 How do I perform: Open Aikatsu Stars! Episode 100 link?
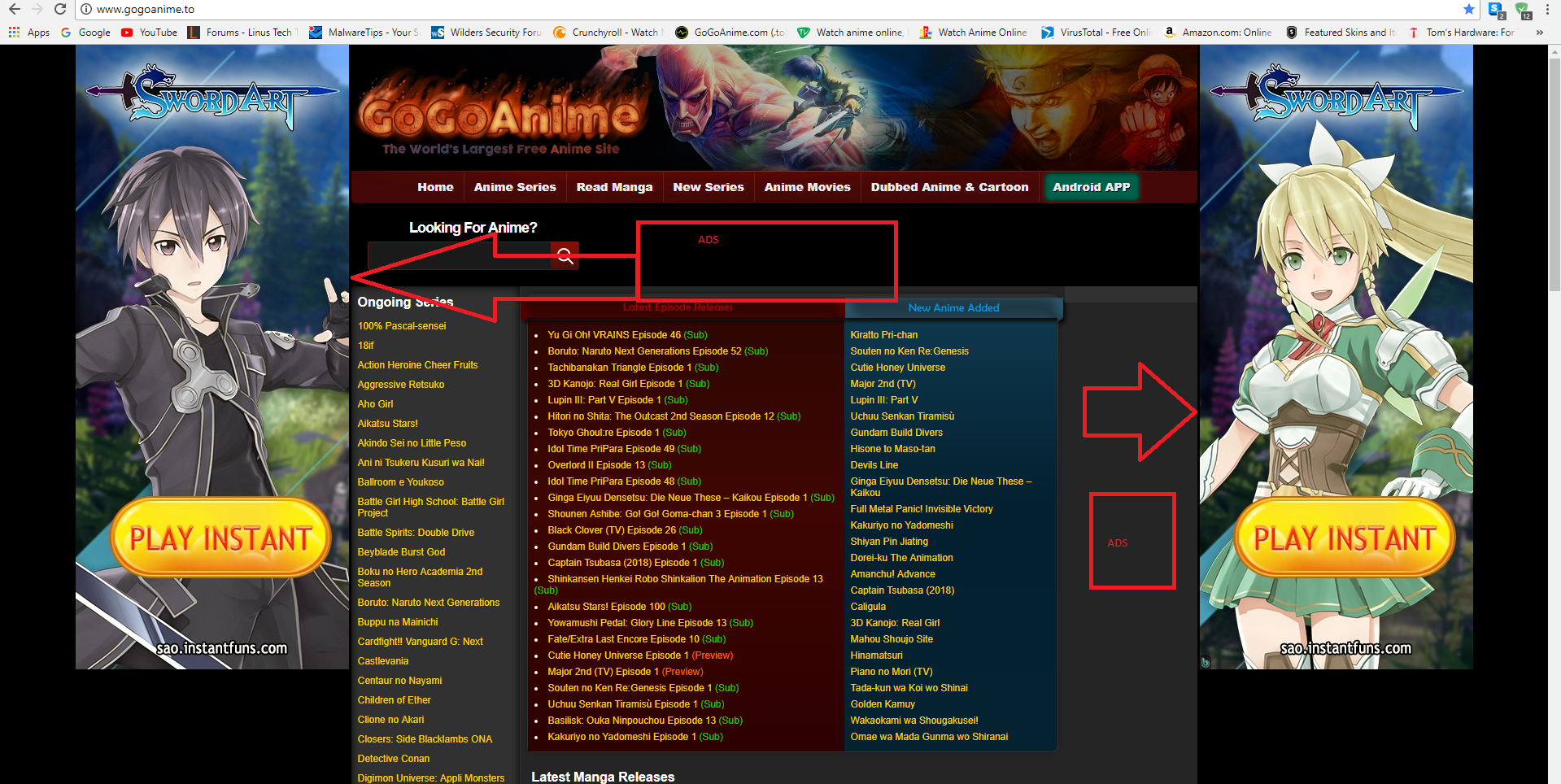[x=606, y=607]
